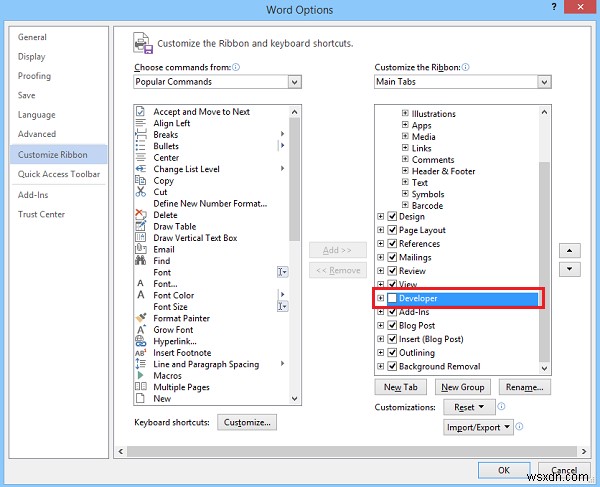Click the Bullets command icon

click(x=140, y=146)
